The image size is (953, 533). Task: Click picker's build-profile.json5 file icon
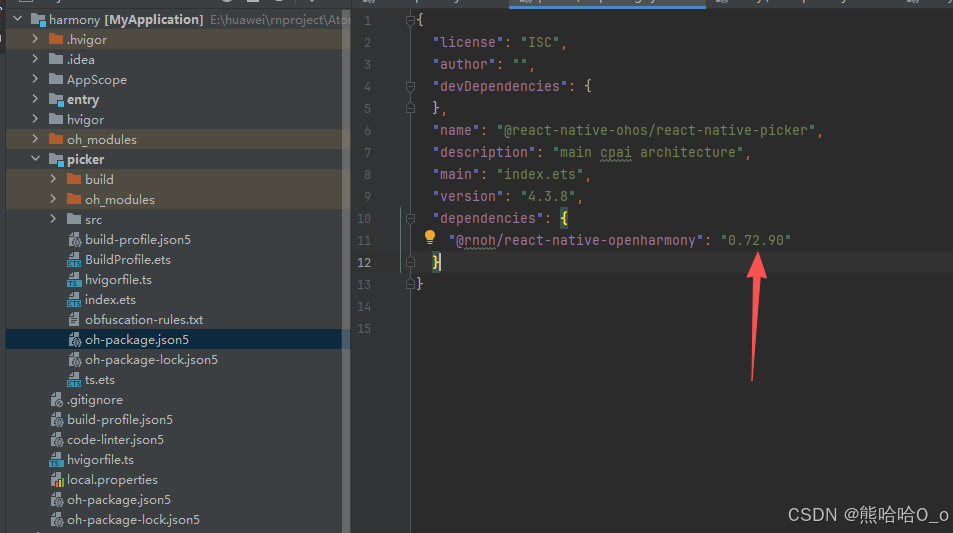pos(74,239)
